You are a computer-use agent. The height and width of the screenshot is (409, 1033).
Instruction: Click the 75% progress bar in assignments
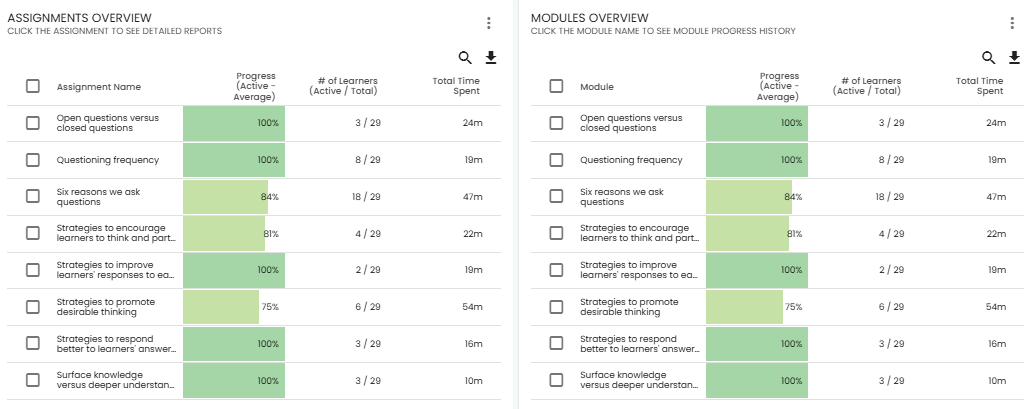221,307
